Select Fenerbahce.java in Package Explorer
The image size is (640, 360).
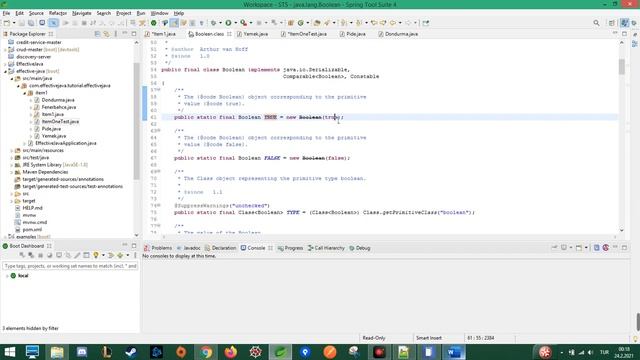coord(59,107)
